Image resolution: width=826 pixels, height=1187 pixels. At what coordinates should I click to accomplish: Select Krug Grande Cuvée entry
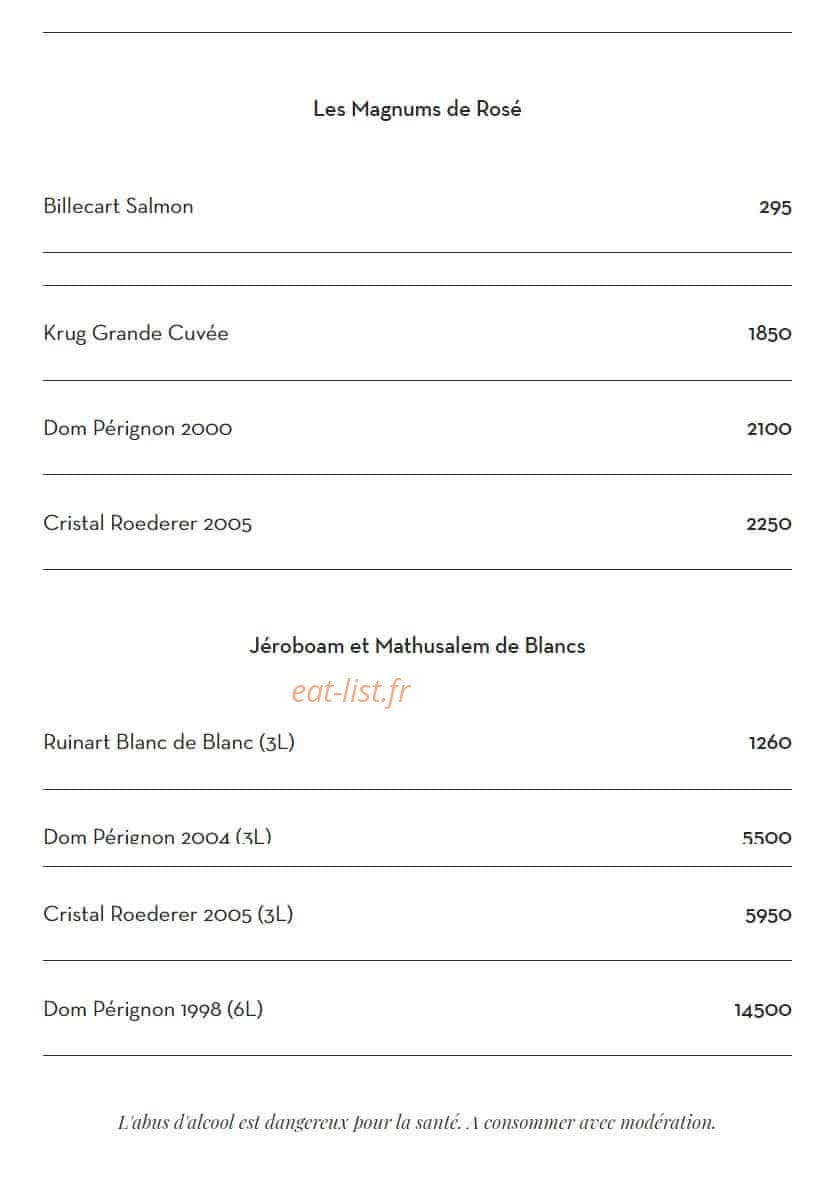[x=136, y=334]
